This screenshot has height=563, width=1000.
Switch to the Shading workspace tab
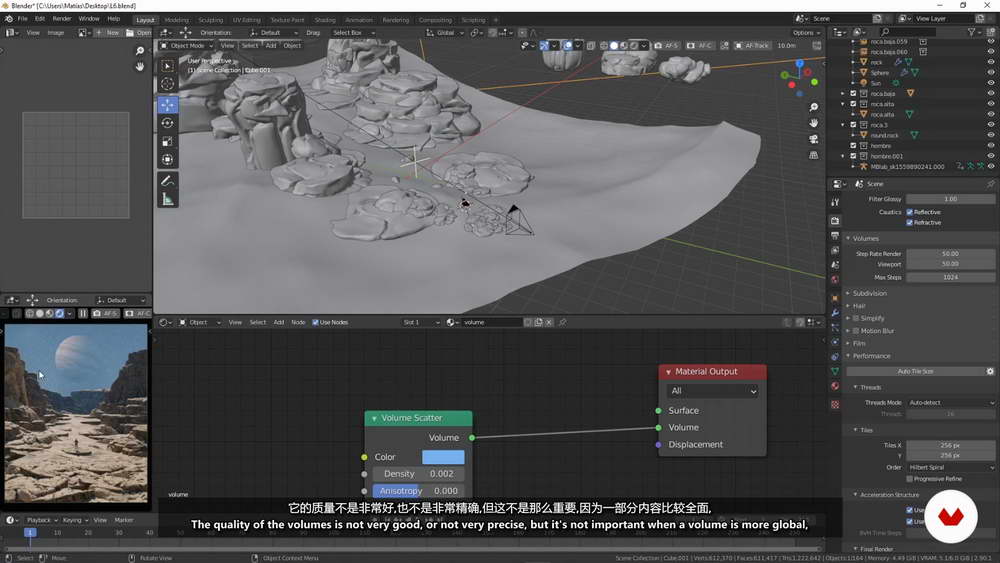point(325,20)
